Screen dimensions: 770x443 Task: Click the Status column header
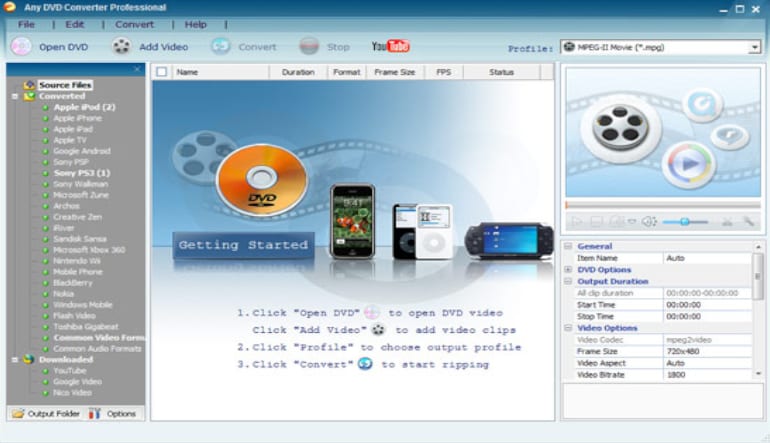click(x=501, y=72)
